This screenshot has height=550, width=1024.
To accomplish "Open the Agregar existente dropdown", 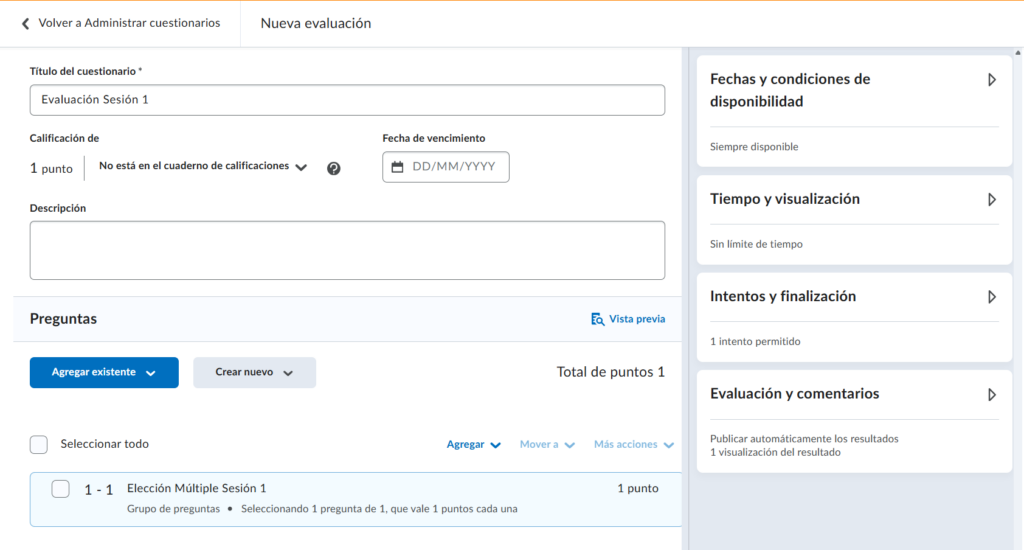I will tap(104, 372).
